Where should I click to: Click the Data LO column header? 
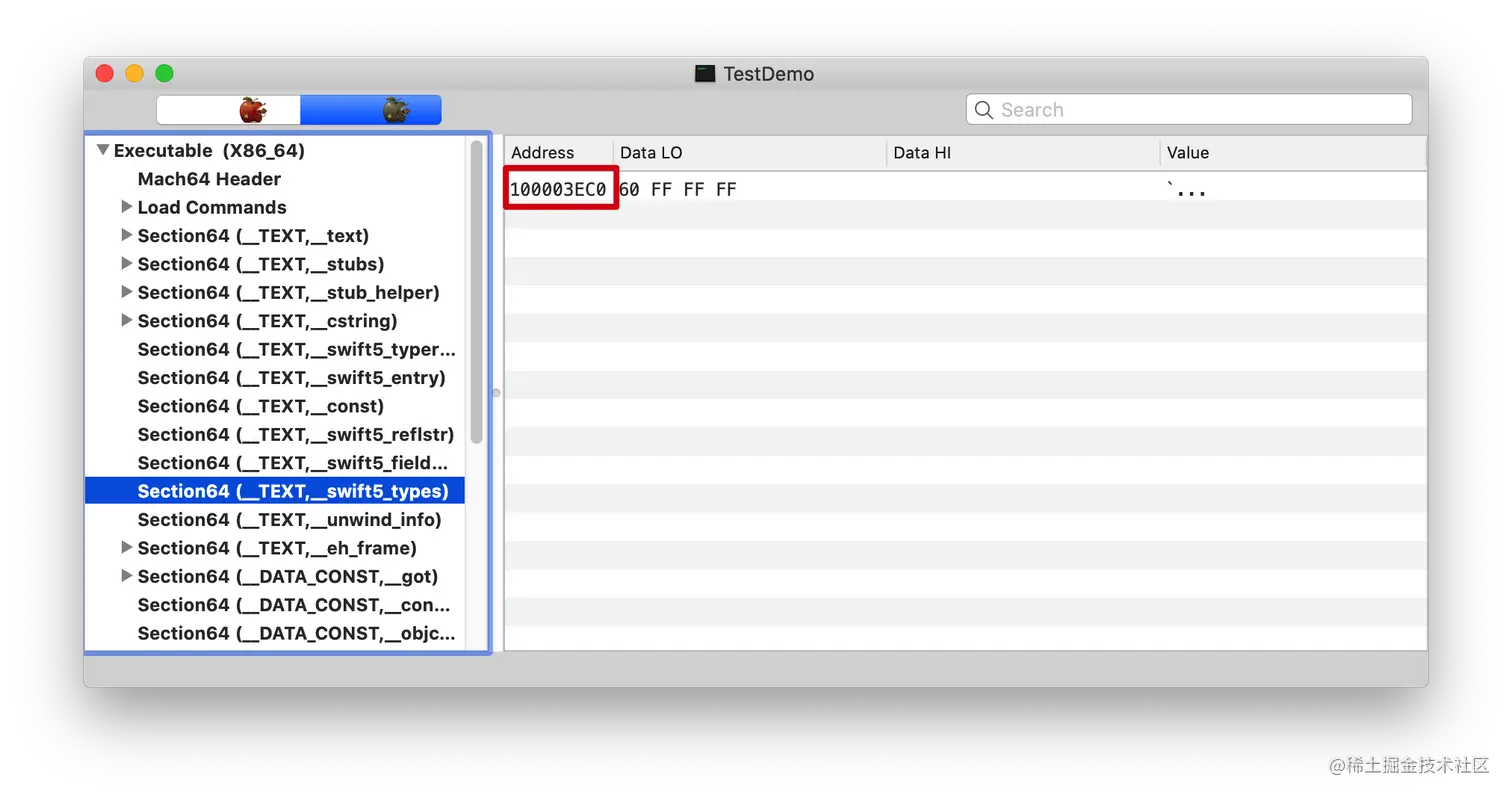(750, 153)
